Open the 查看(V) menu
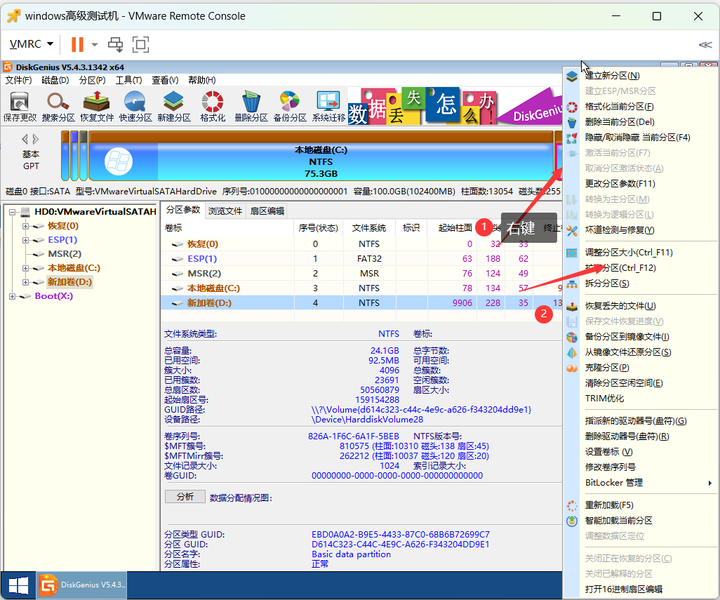This screenshot has height=600, width=720. (x=165, y=80)
